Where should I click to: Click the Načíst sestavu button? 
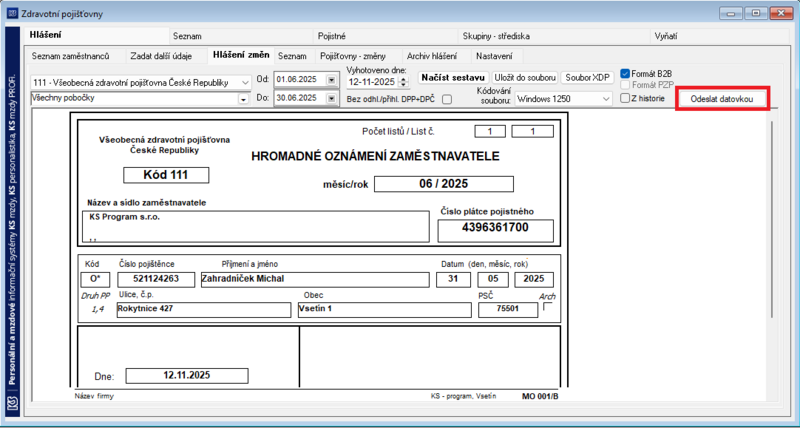453,78
